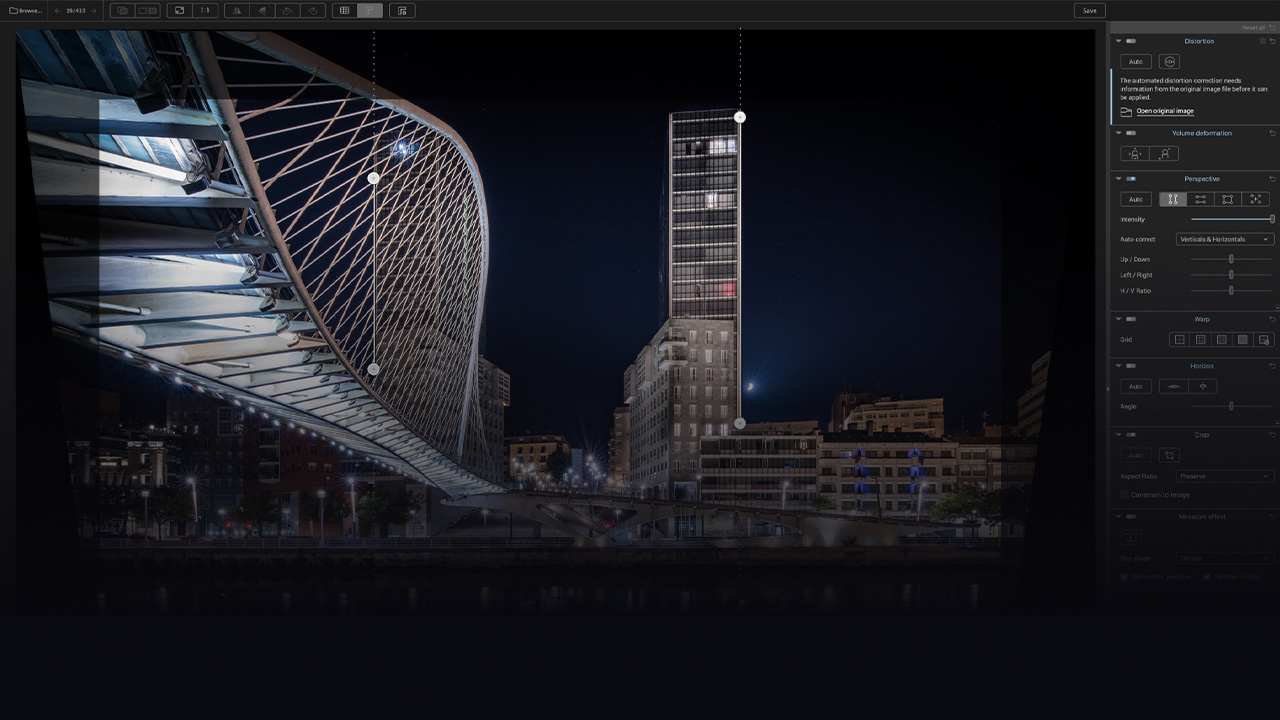1280x720 pixels.
Task: Select the force verticals parallel tool
Action: pyautogui.click(x=1173, y=198)
